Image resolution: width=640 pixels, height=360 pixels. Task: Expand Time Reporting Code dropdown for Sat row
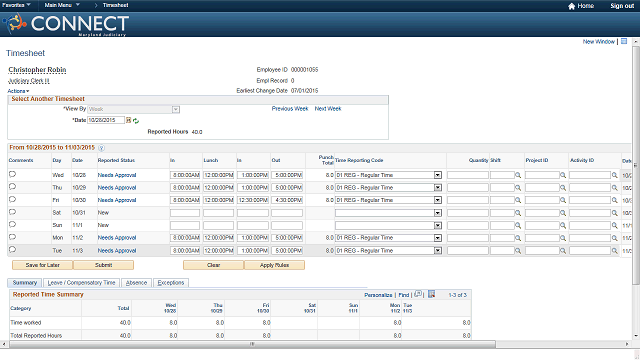pos(438,213)
